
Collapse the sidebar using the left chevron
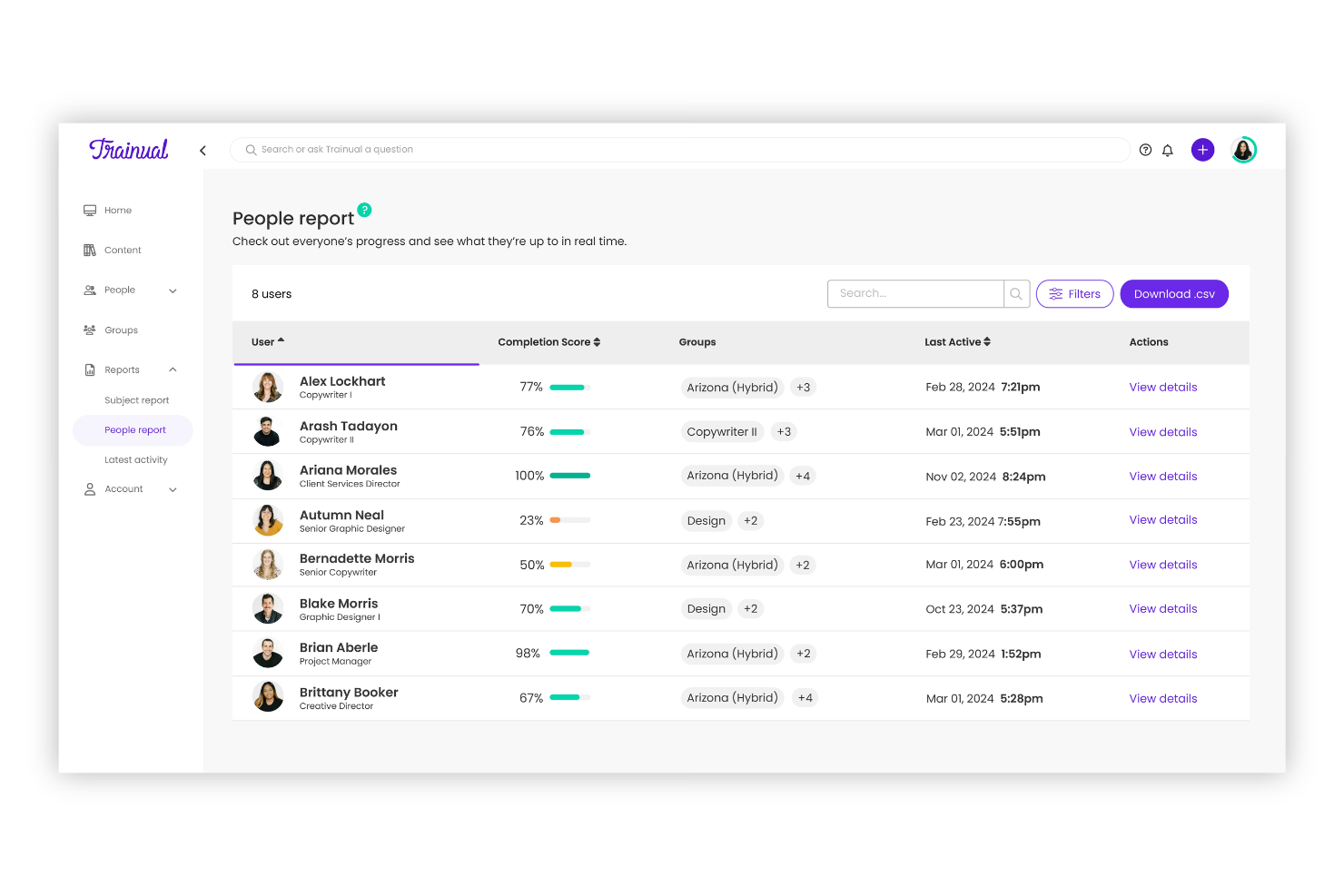(x=203, y=150)
